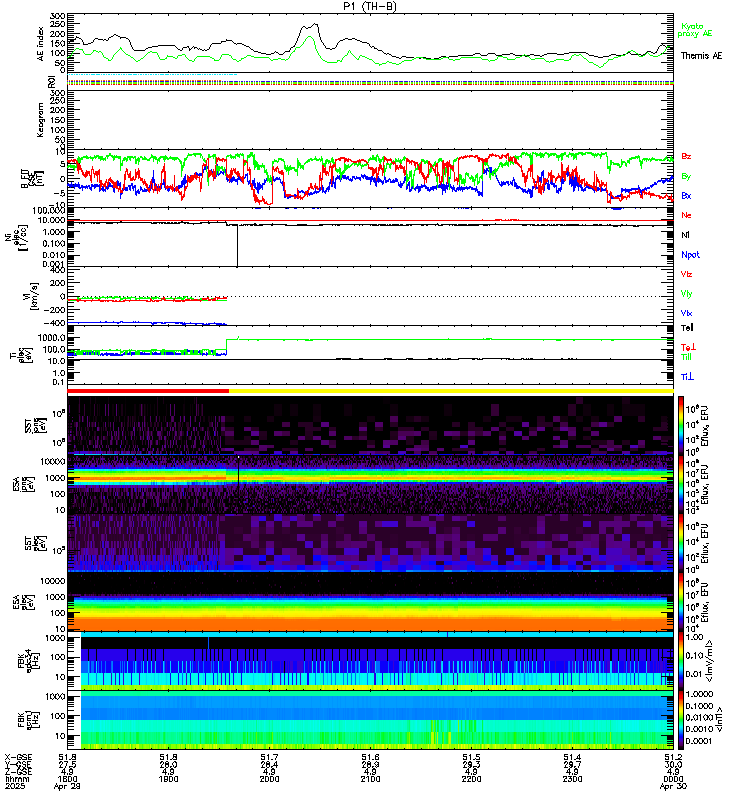This screenshot has height=800, width=750.
Task: Click the FBK edc12 mV/m color bar
Action: (x=681, y=661)
